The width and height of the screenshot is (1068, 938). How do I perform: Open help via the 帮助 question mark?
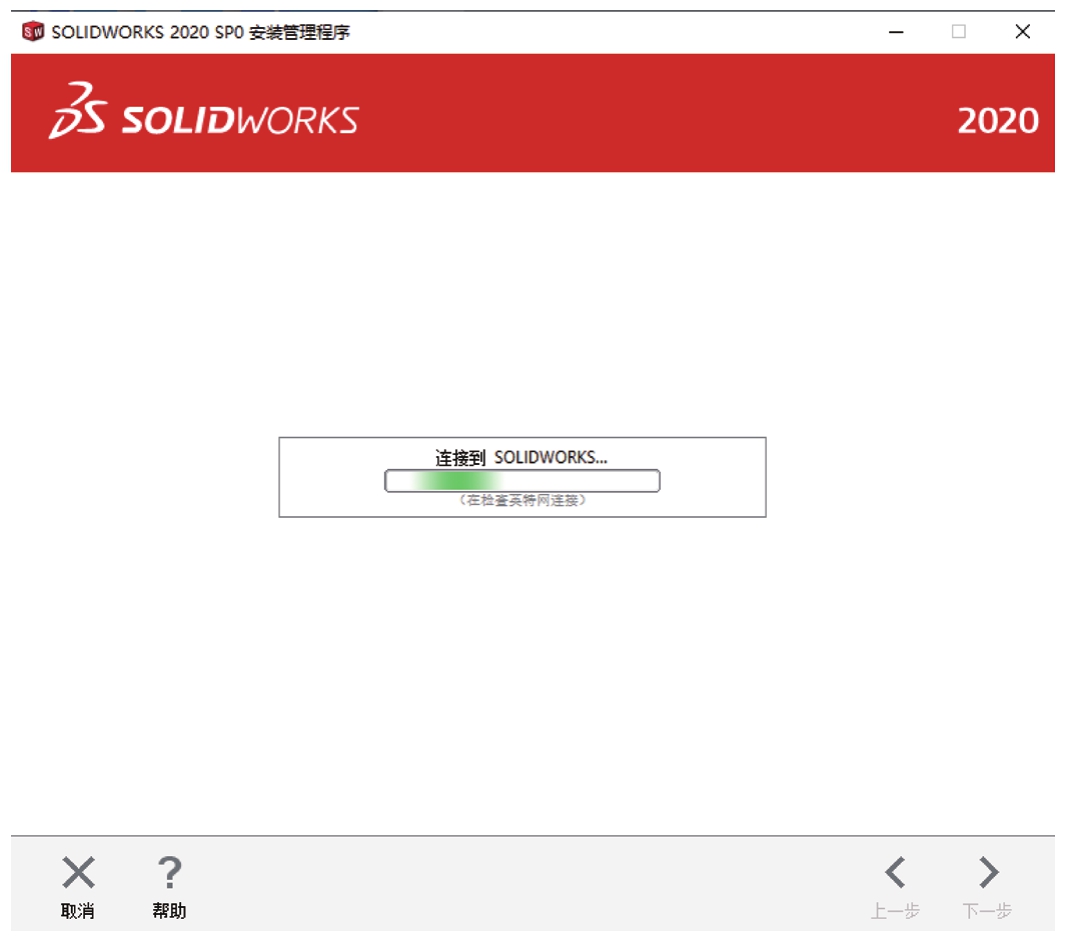click(169, 887)
